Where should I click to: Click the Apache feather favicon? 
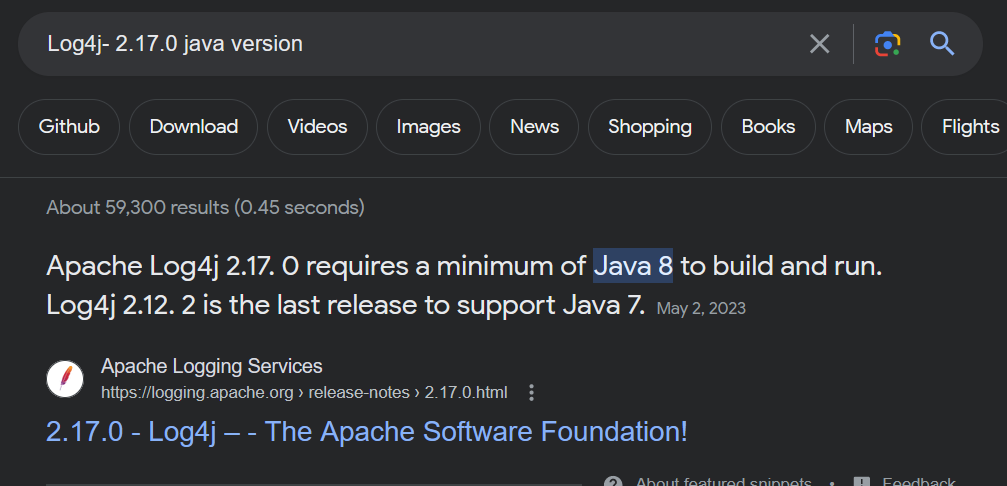pos(65,379)
